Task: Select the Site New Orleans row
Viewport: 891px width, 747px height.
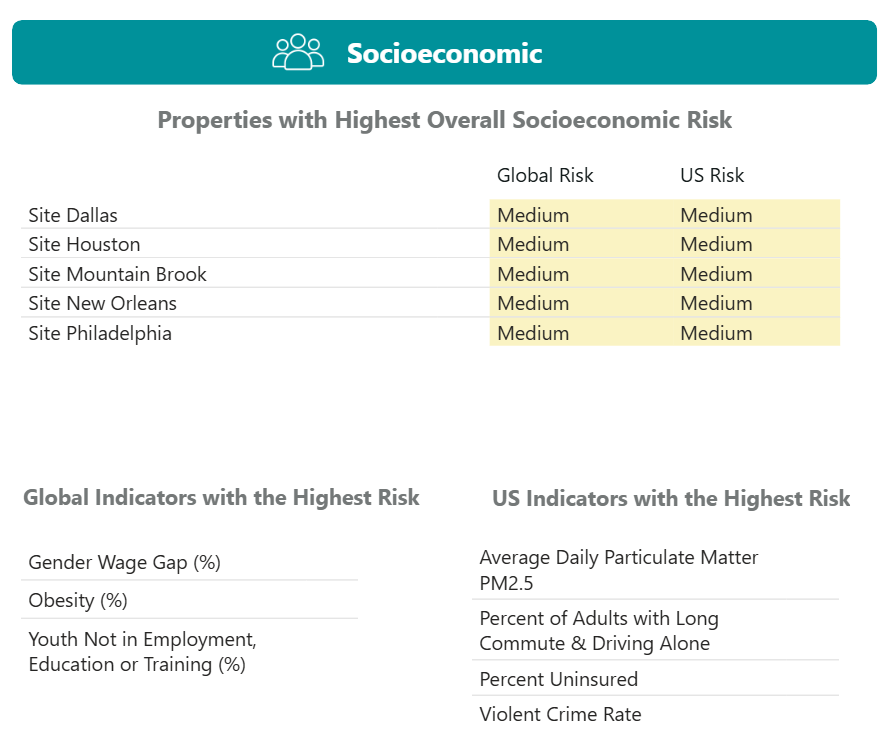Action: point(102,303)
